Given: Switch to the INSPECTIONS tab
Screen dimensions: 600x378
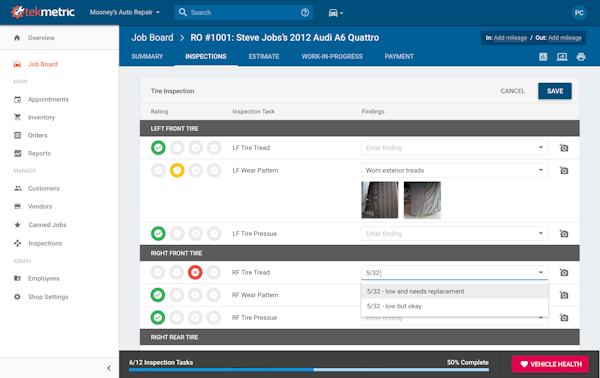Looking at the screenshot, I should tap(206, 57).
